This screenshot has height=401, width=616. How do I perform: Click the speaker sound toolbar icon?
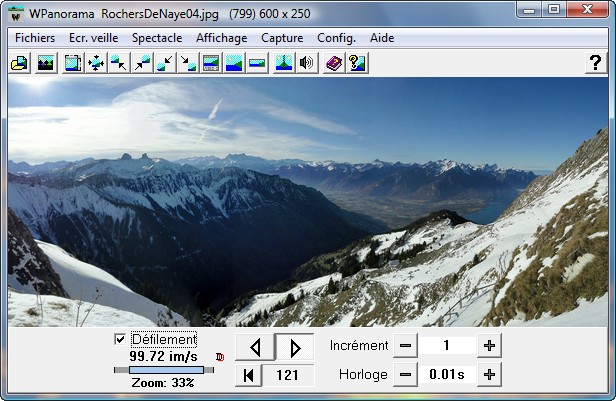tap(307, 63)
